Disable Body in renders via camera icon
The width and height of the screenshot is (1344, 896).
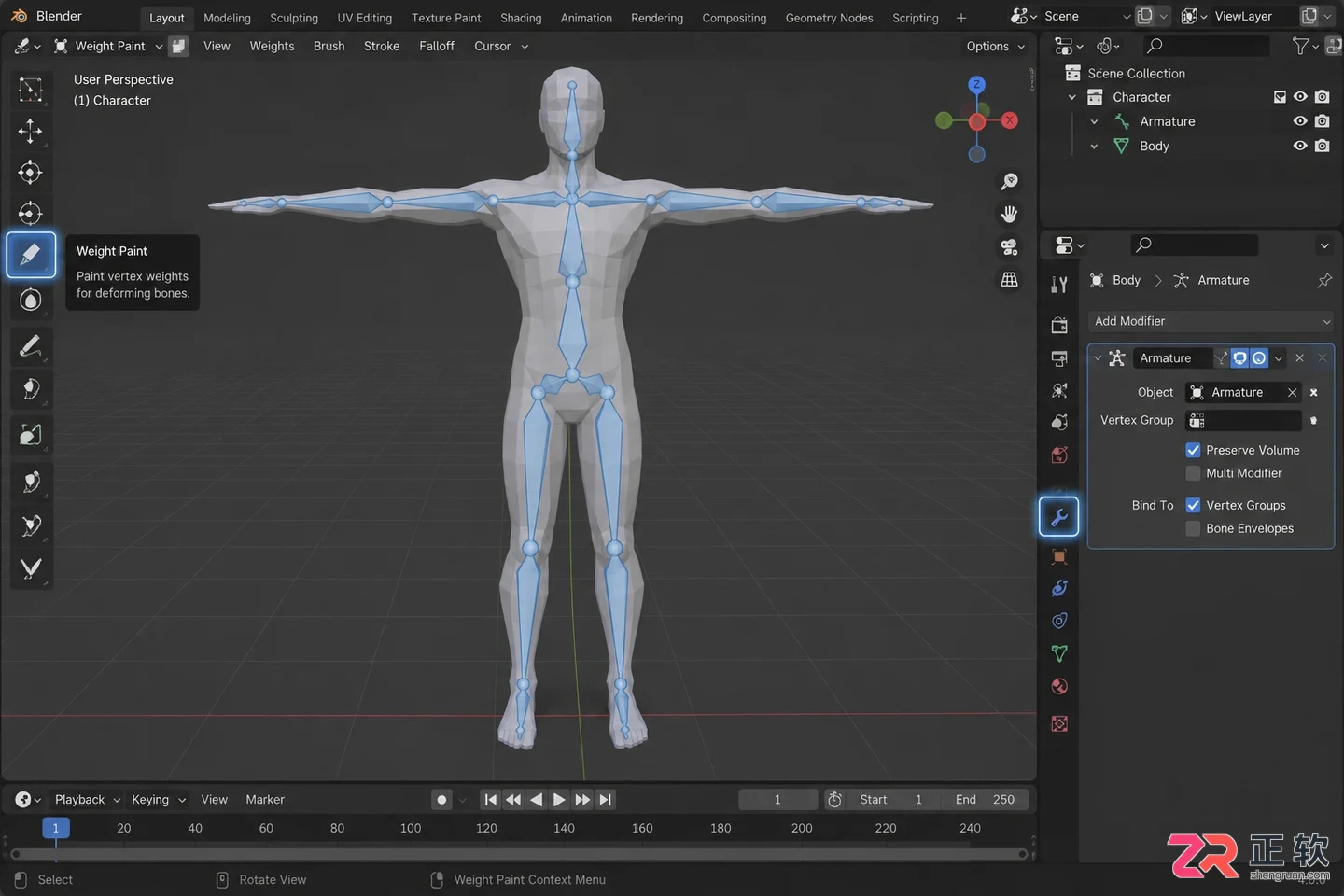pos(1323,146)
